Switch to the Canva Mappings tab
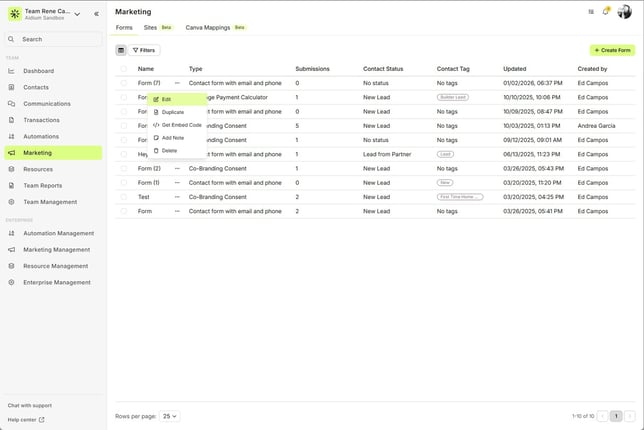This screenshot has width=644, height=430. click(x=207, y=28)
